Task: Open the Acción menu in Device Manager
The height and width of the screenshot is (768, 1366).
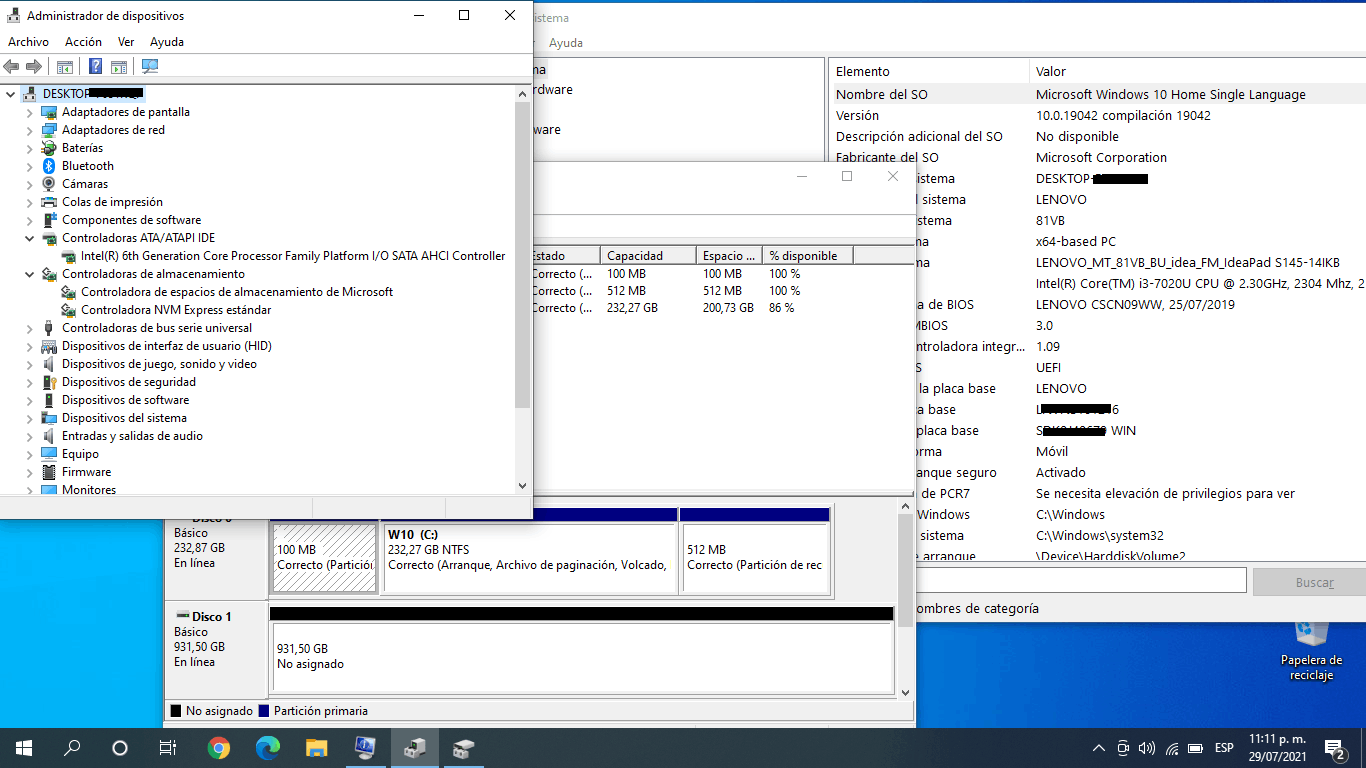Action: (83, 42)
